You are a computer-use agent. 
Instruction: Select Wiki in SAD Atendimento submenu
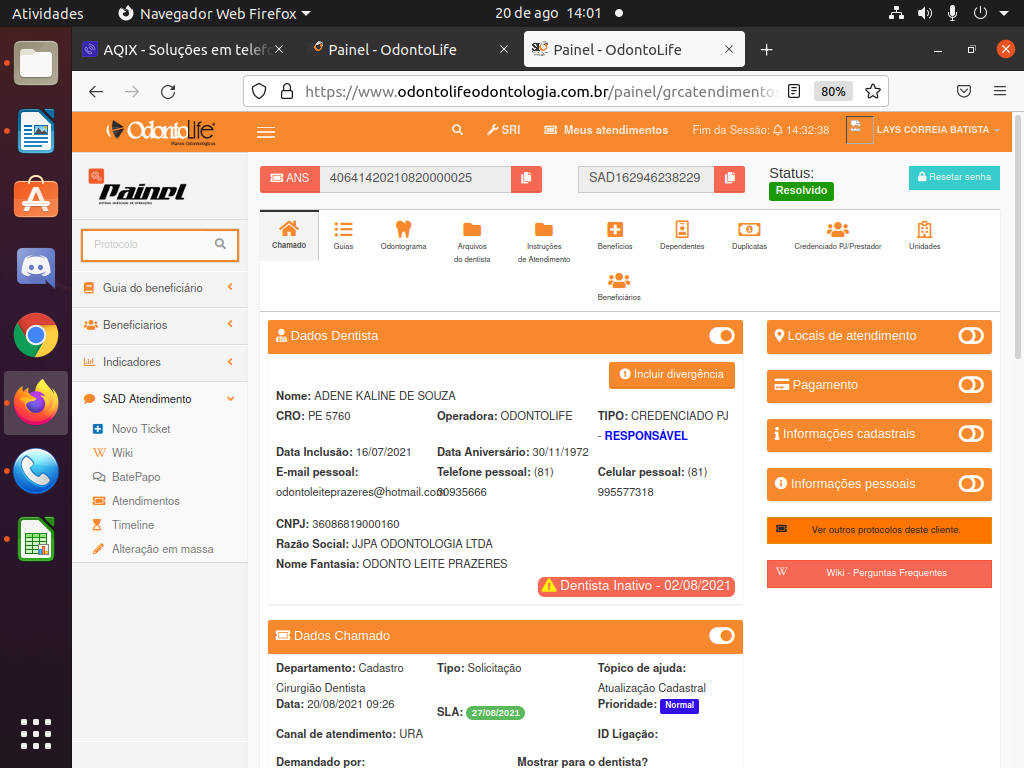(121, 453)
